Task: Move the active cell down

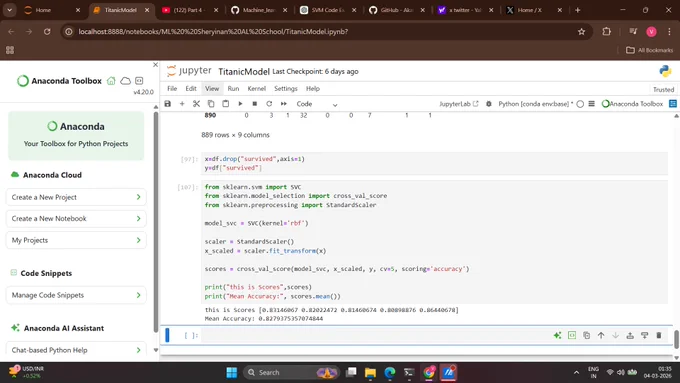Action: point(615,335)
